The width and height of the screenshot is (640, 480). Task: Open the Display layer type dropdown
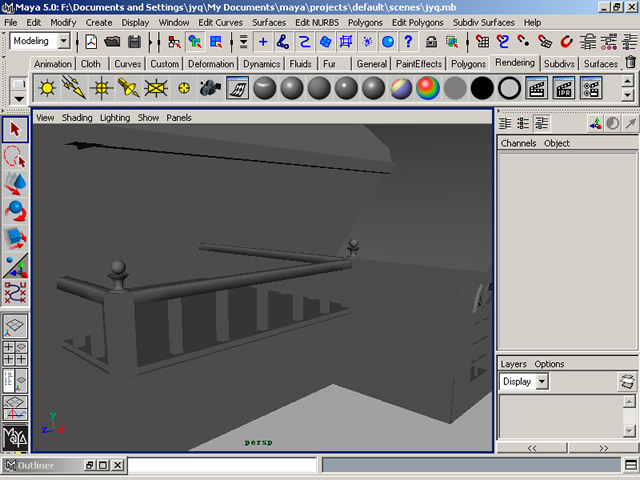pos(541,382)
